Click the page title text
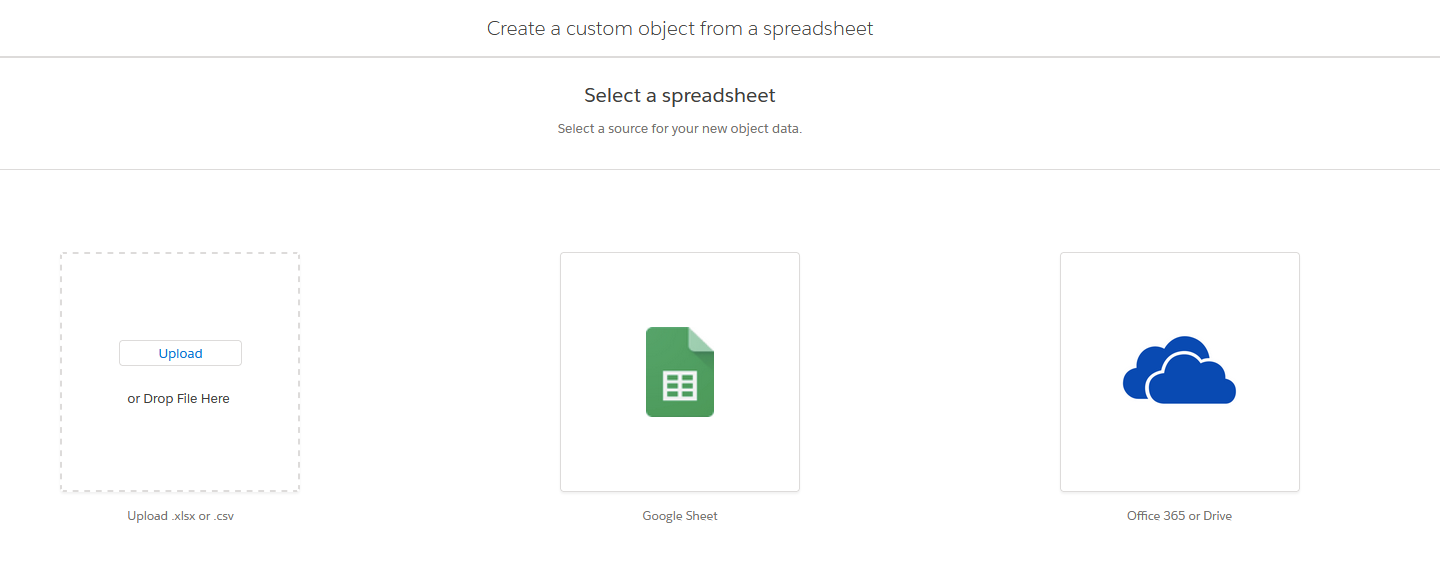The width and height of the screenshot is (1440, 584). point(680,28)
